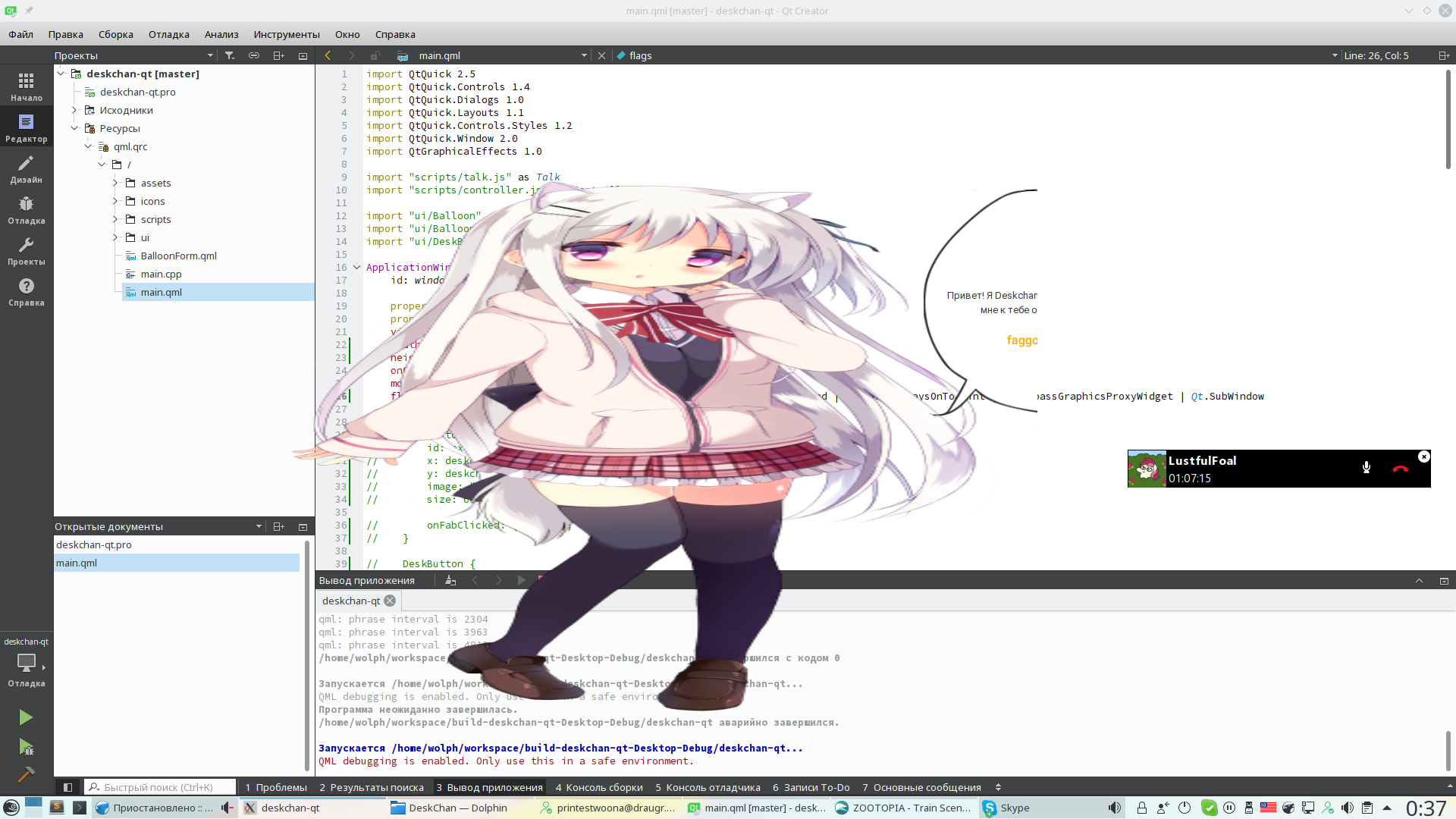The height and width of the screenshot is (819, 1456).
Task: Open deskchan-qt kit selector
Action: (x=27, y=661)
